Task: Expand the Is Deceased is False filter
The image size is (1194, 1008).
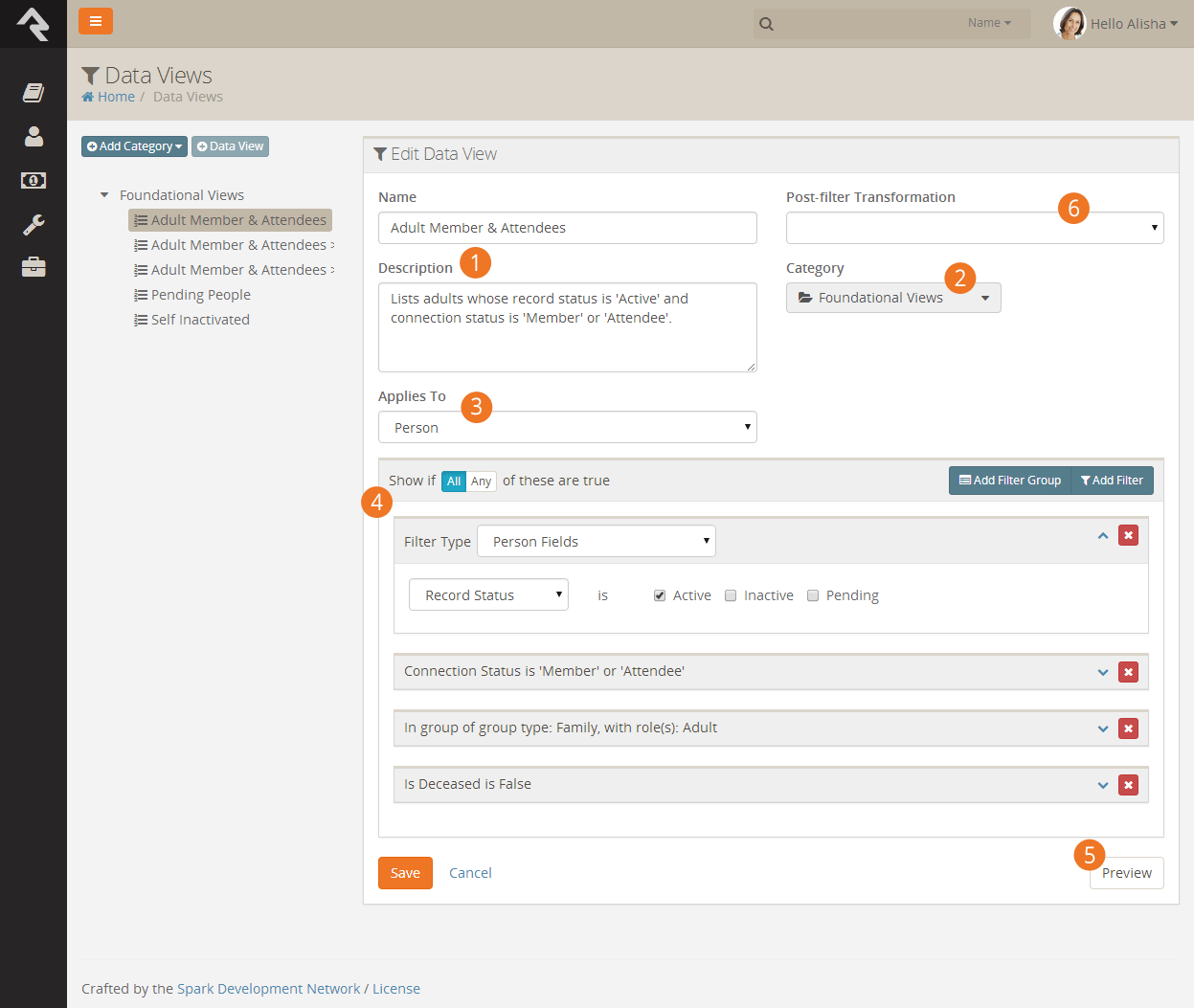Action: pyautogui.click(x=1103, y=785)
